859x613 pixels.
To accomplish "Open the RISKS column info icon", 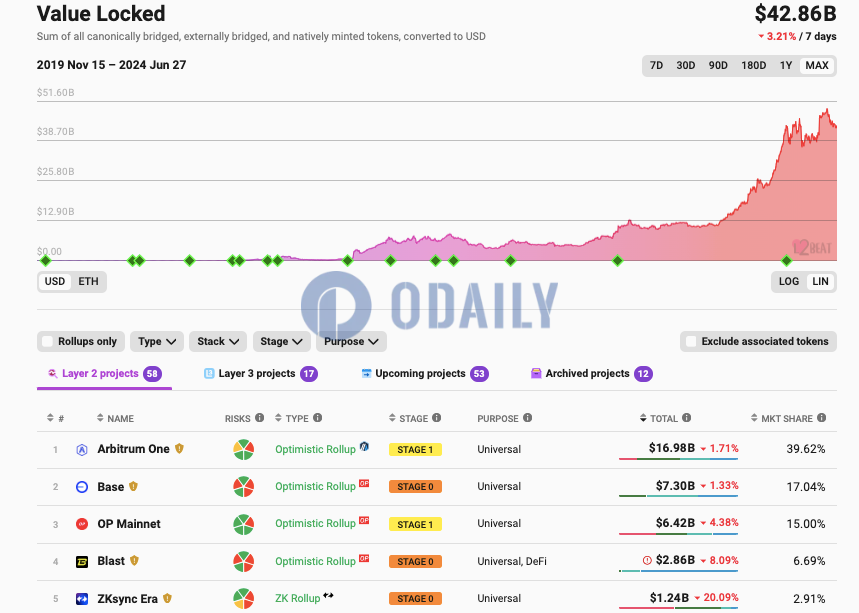I will tap(260, 418).
